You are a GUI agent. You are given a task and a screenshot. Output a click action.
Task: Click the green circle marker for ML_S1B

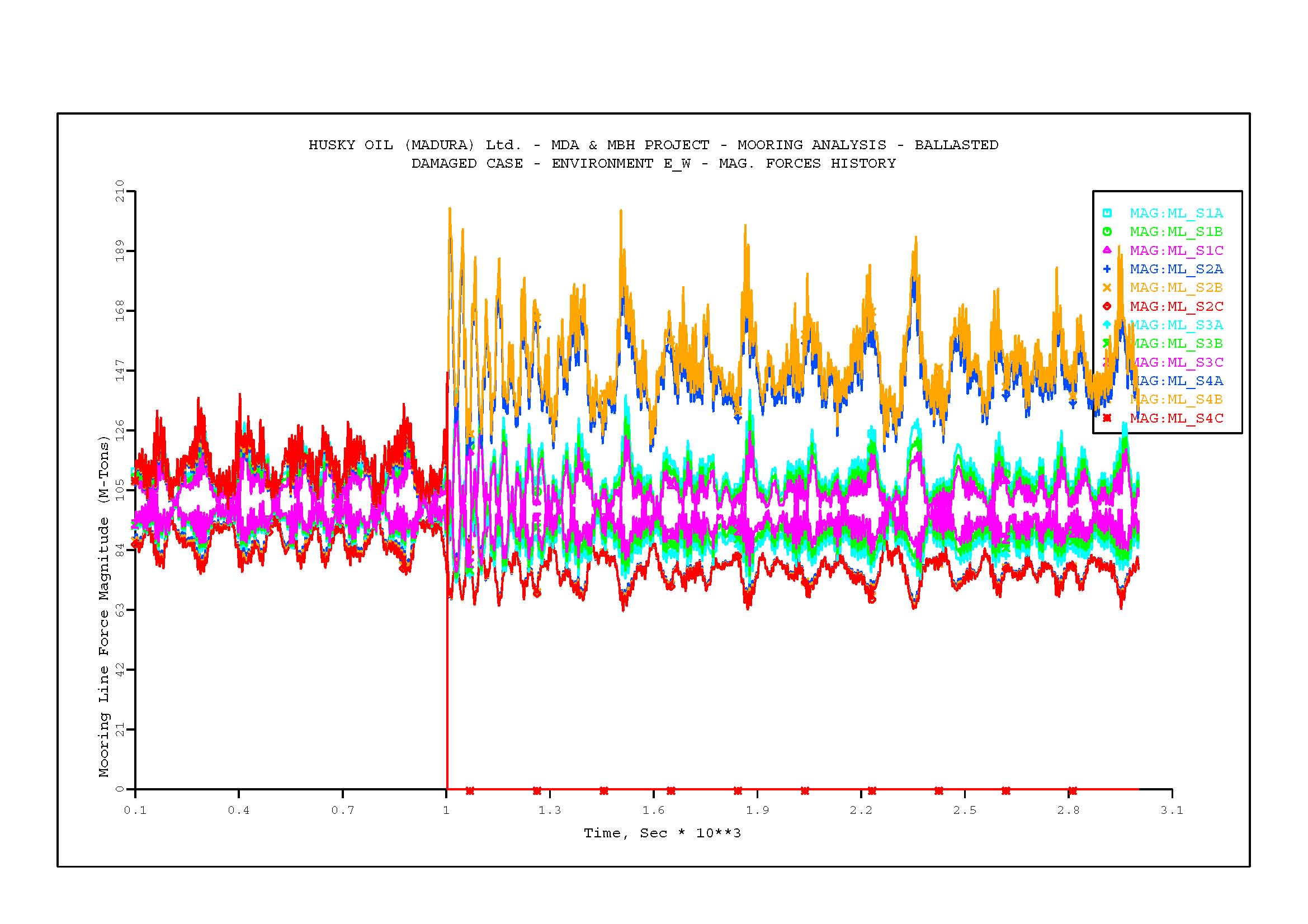click(x=1106, y=232)
